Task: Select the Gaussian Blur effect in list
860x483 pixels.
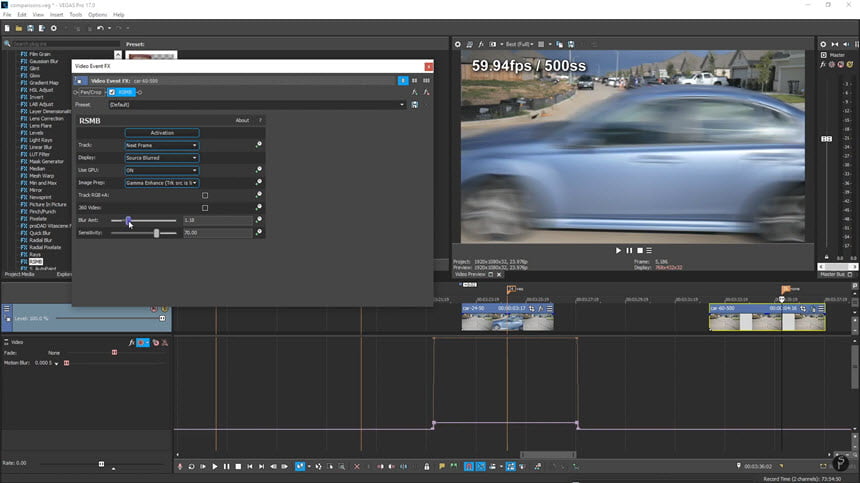Action: click(43, 61)
